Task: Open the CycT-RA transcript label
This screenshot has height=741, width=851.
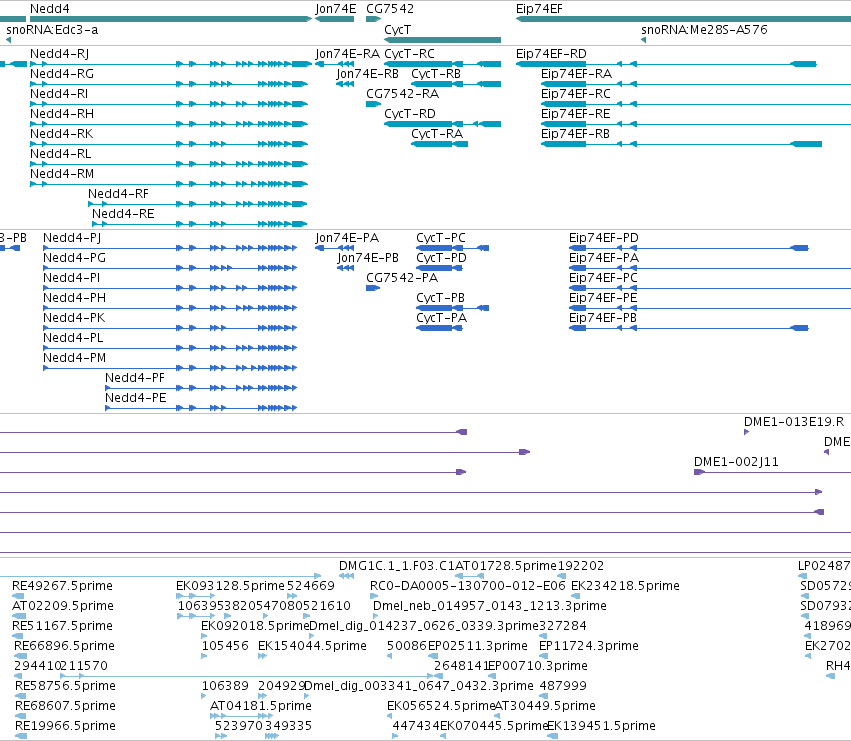Action: click(437, 134)
